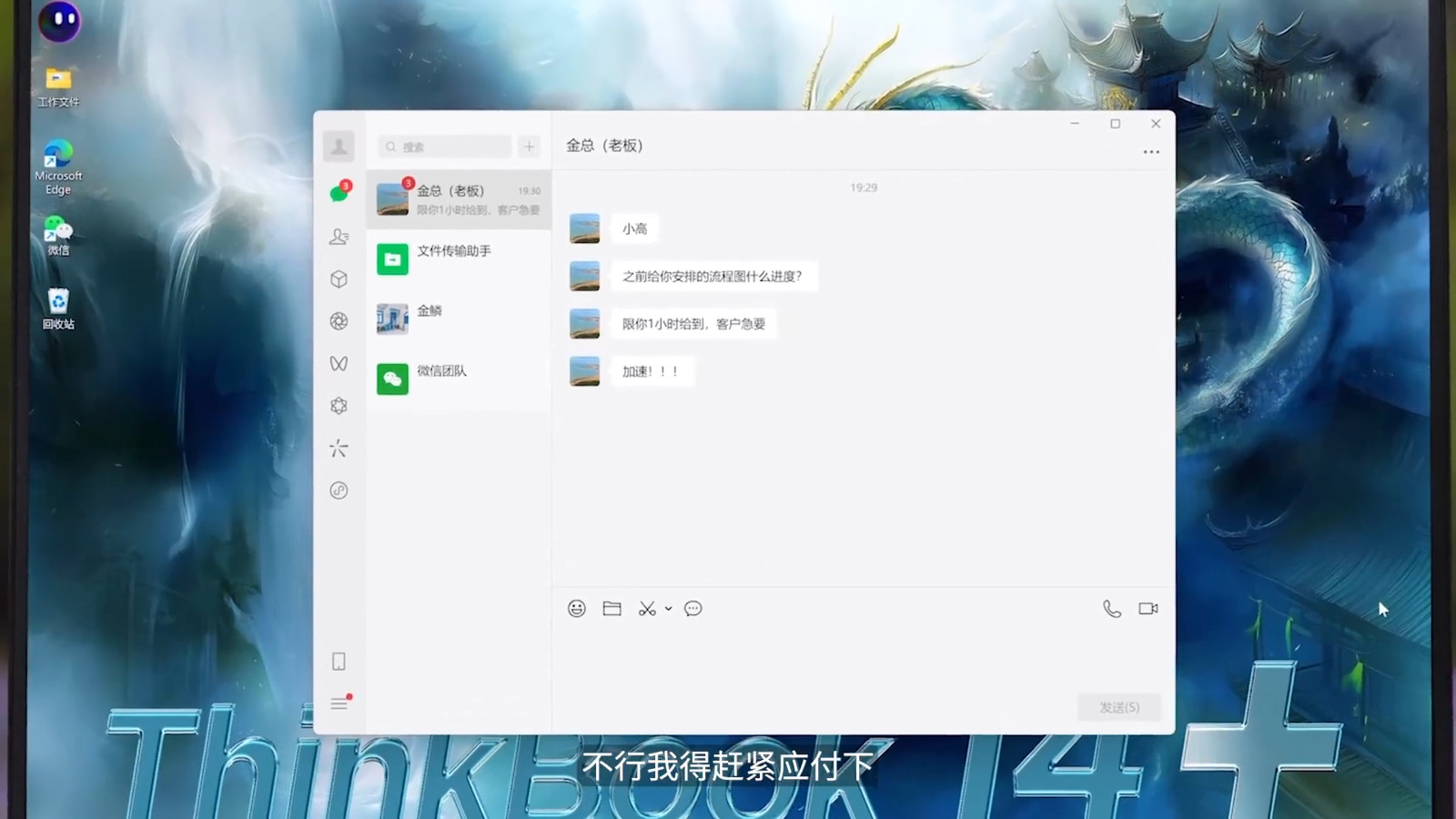The image size is (1456, 819).
Task: Open the Mini Programs icon
Action: point(339,490)
